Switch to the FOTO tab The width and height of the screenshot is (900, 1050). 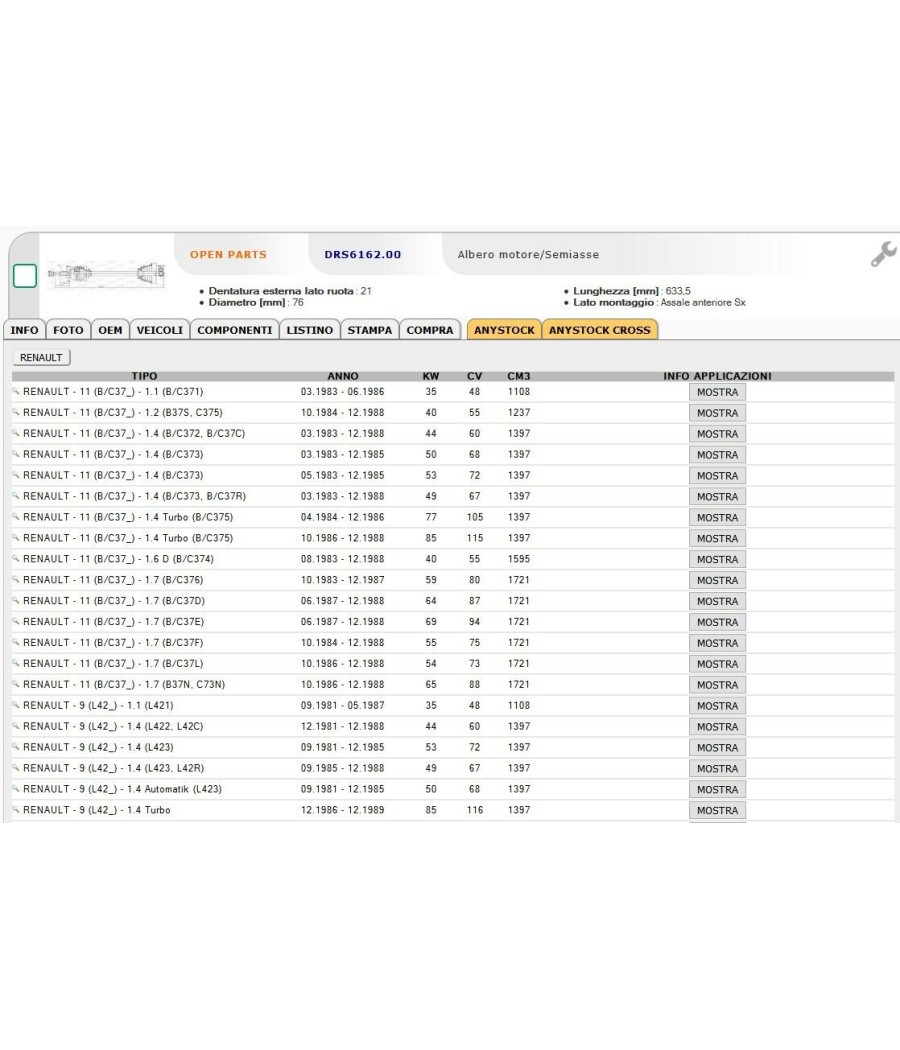[x=68, y=330]
